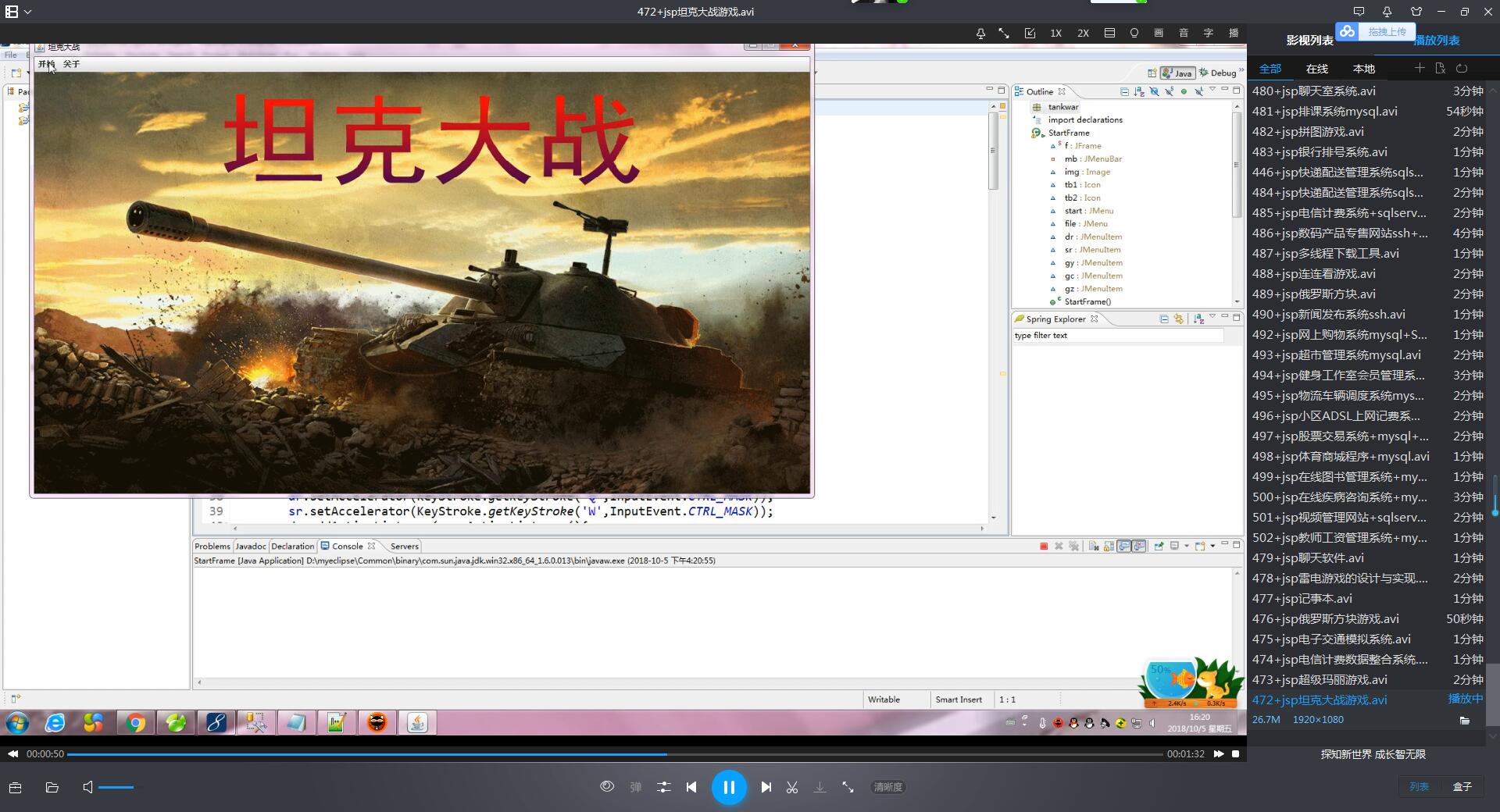Adjust the player volume slider

click(116, 787)
